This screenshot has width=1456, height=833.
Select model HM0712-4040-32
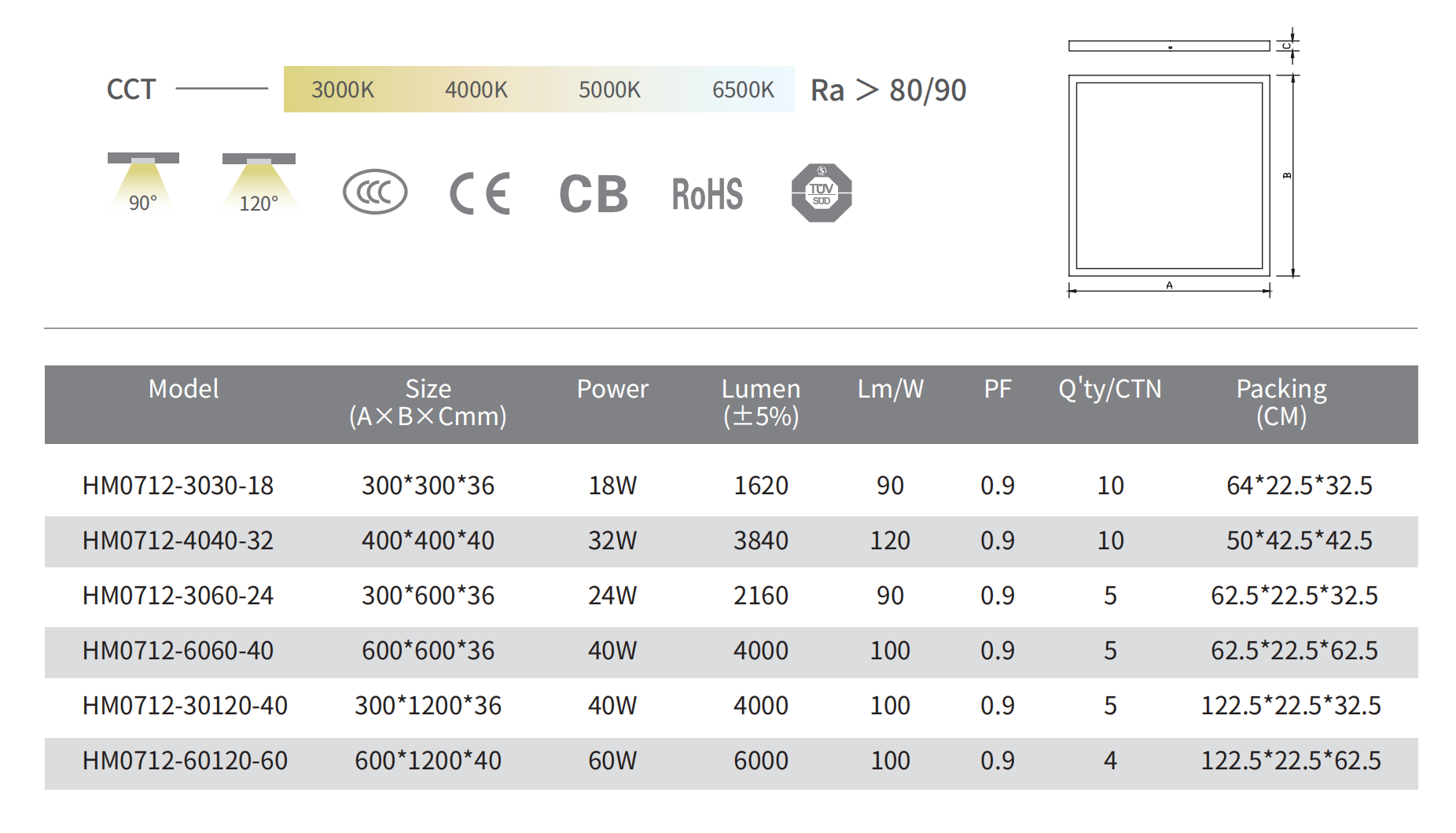pyautogui.click(x=178, y=541)
